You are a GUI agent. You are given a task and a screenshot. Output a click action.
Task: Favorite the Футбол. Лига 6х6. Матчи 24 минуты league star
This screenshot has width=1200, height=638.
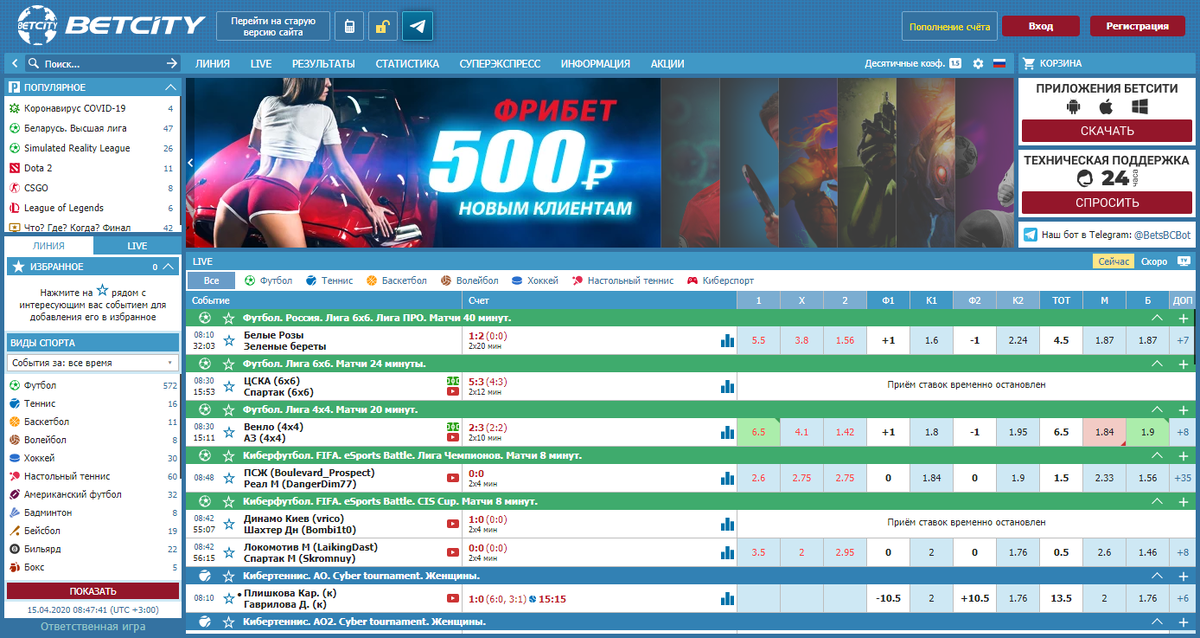[x=229, y=364]
